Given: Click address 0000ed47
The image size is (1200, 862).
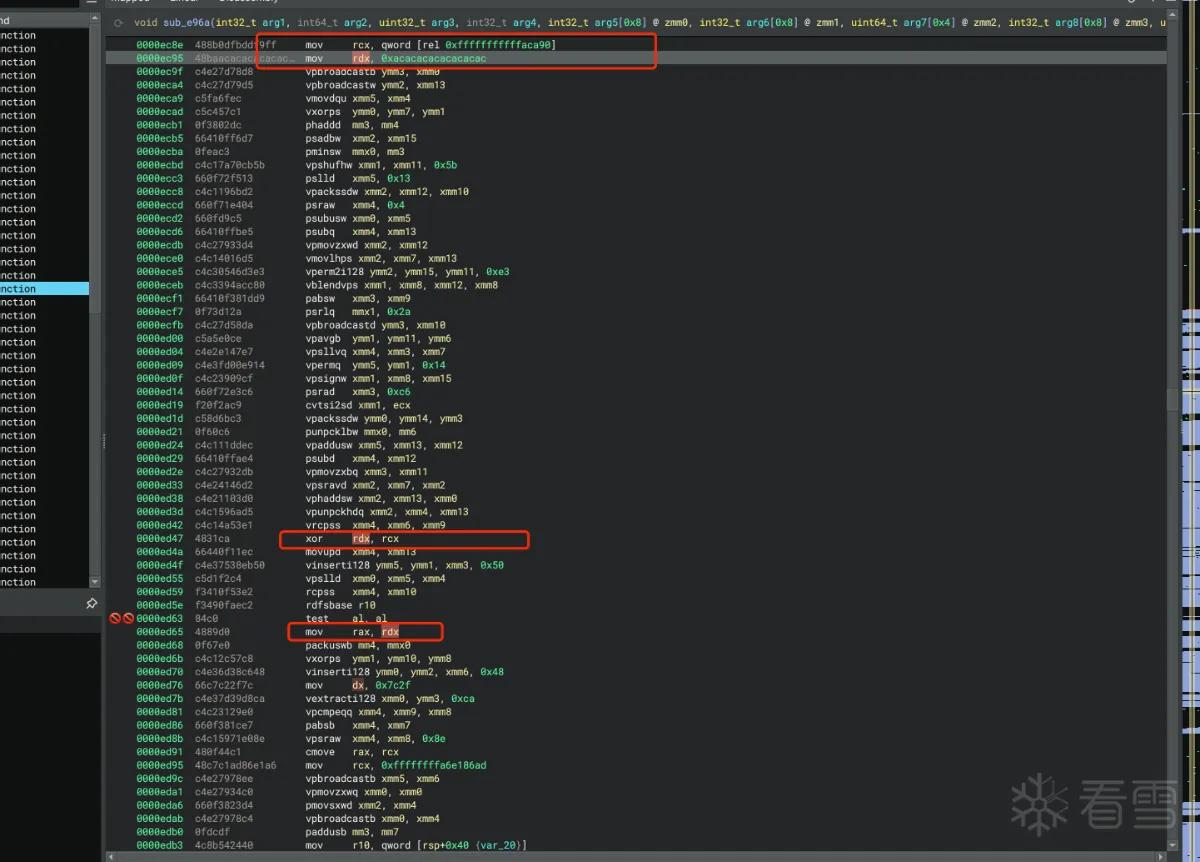Looking at the screenshot, I should pos(160,539).
